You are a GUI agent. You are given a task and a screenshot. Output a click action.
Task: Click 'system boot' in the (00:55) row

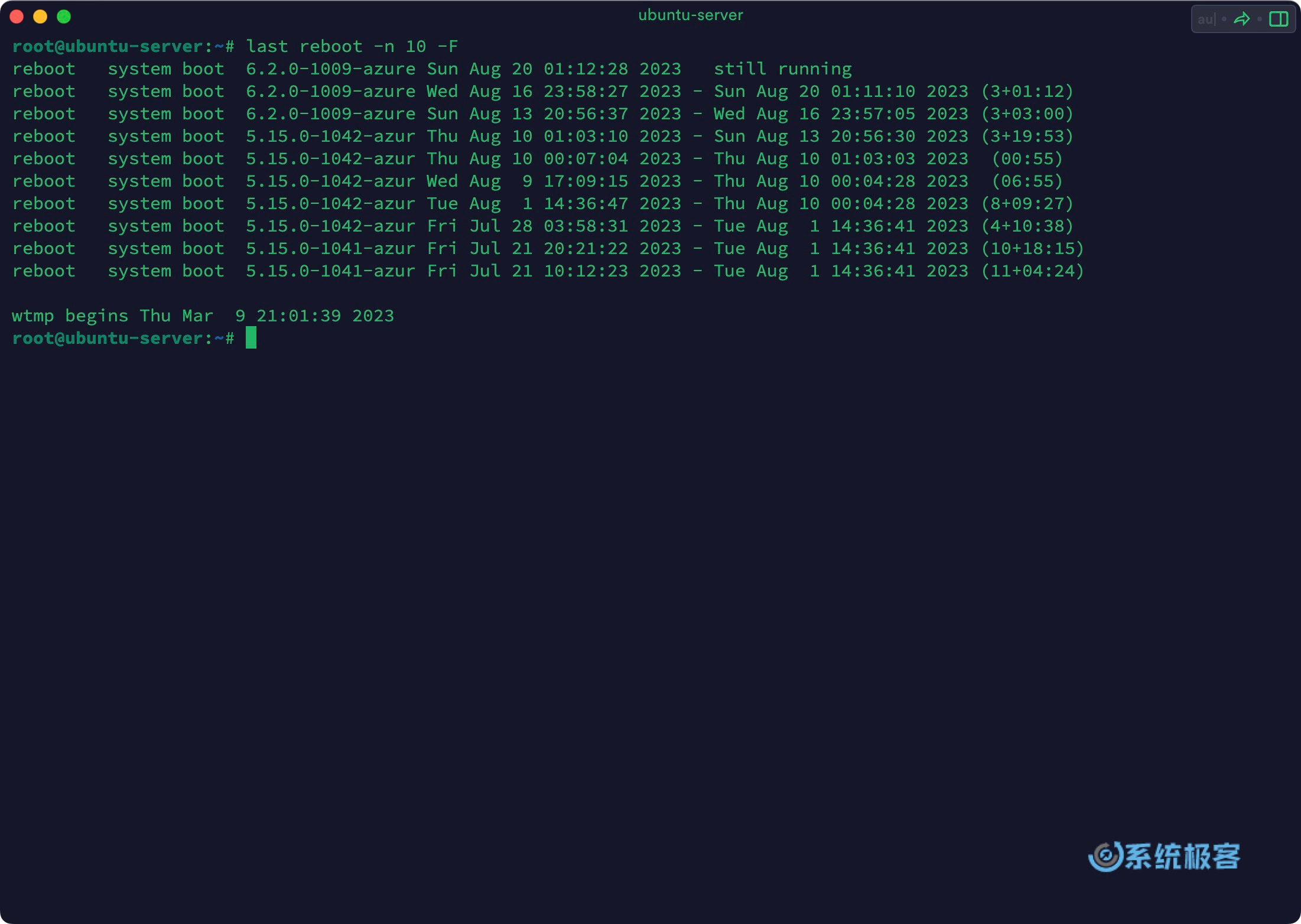coord(166,158)
